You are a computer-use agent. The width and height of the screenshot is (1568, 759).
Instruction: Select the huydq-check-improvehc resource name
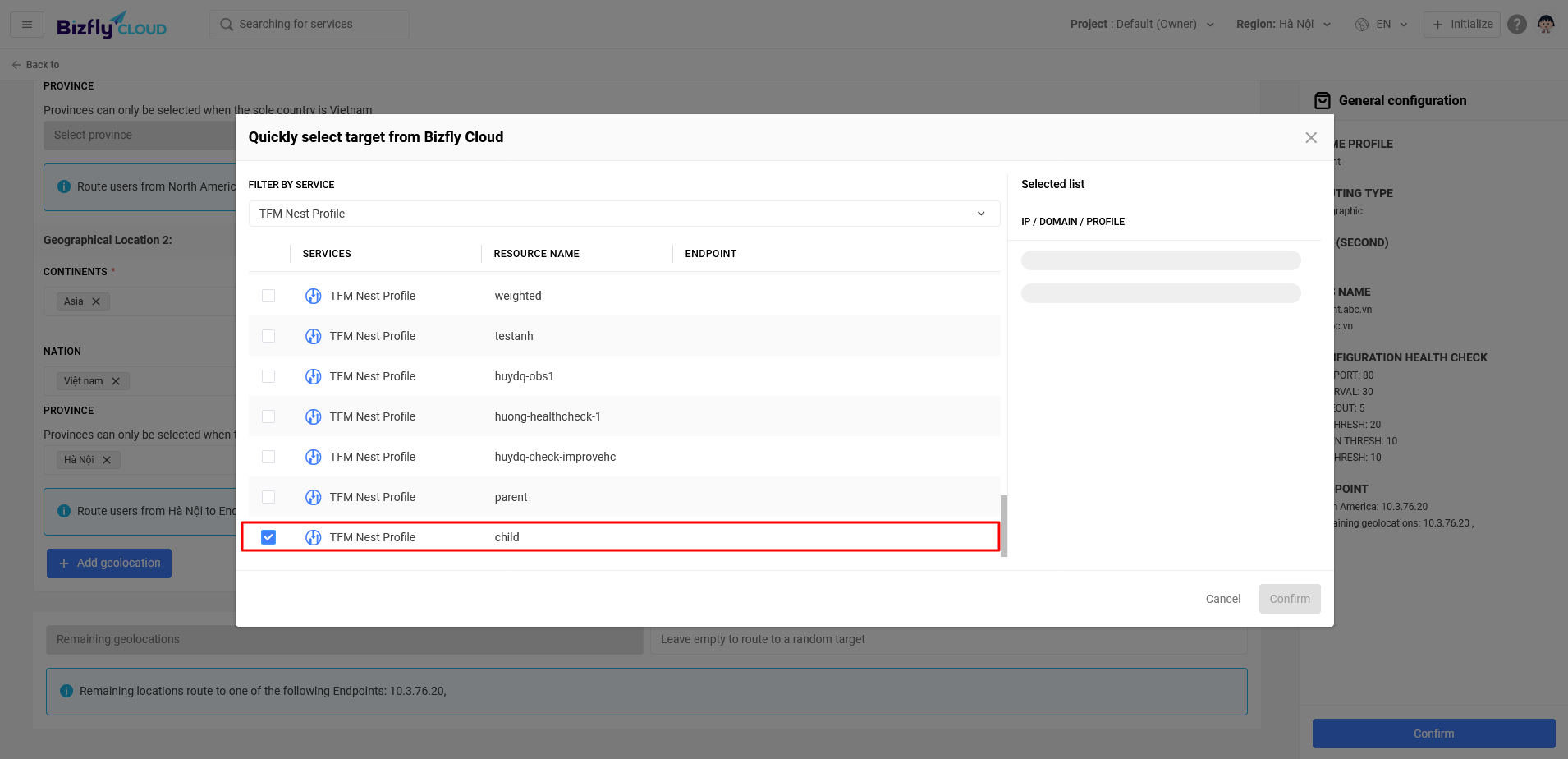click(555, 457)
